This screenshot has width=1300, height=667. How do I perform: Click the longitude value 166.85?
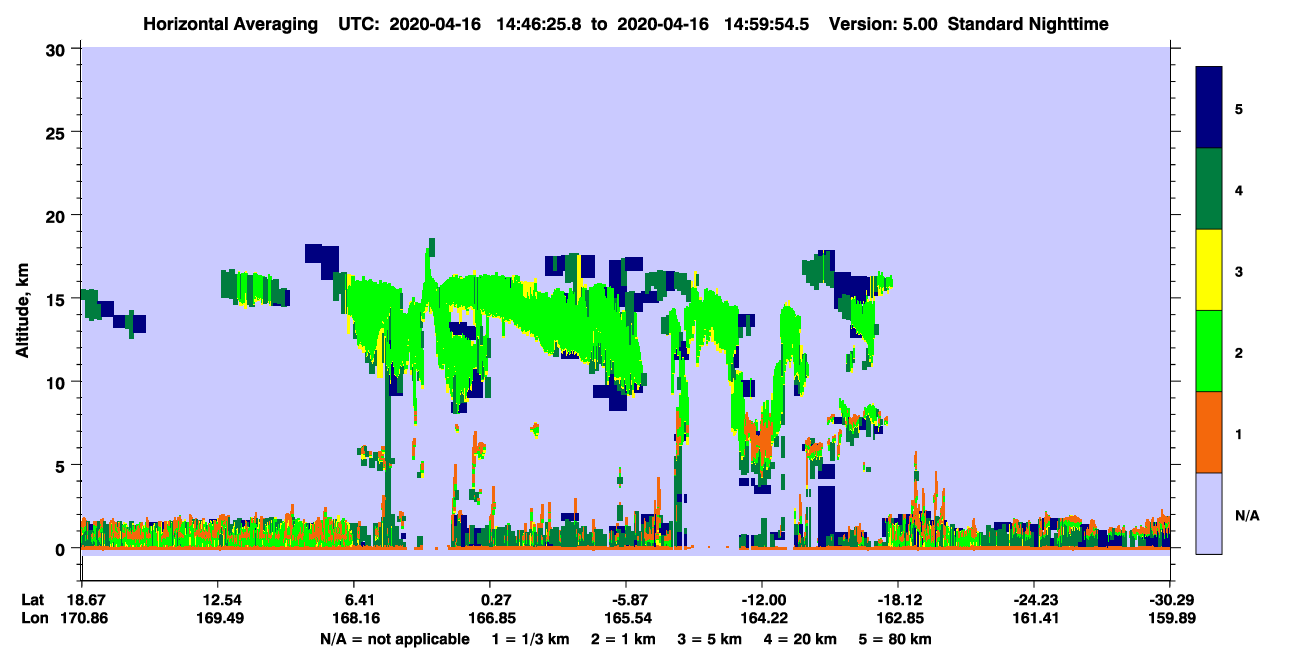click(490, 618)
